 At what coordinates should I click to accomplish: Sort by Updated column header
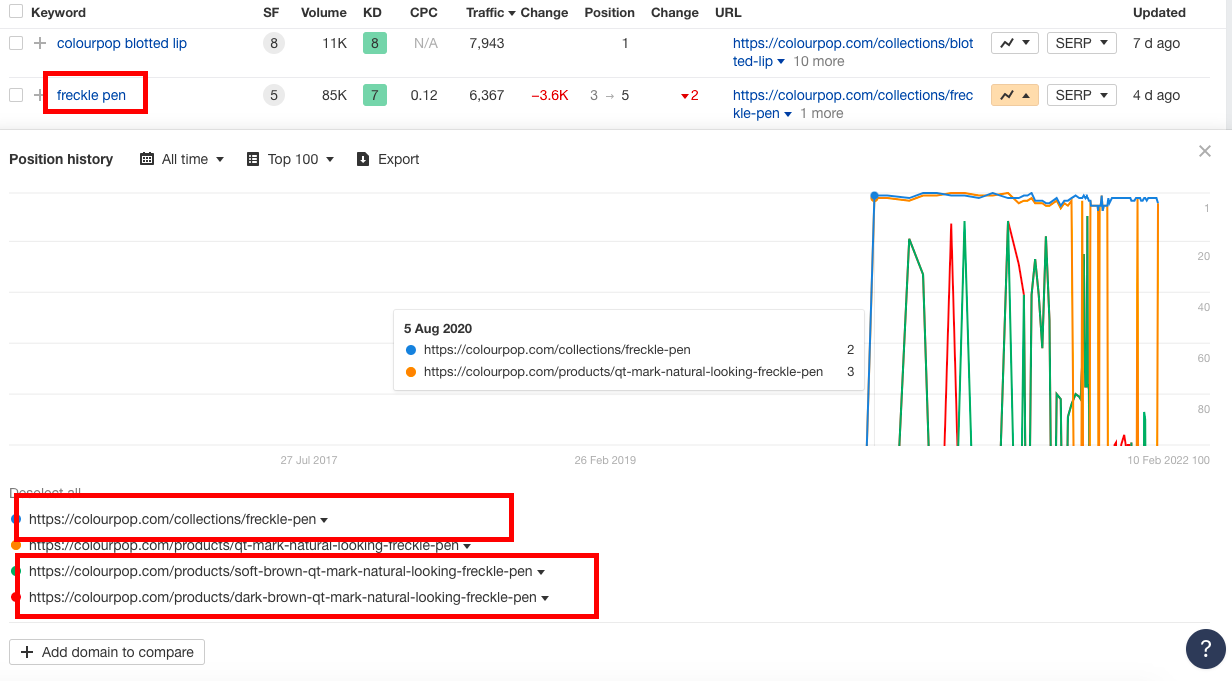click(x=1159, y=13)
